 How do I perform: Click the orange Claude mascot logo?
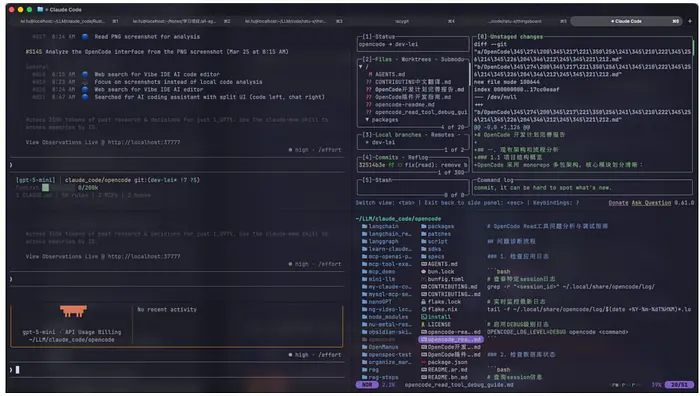click(x=73, y=311)
